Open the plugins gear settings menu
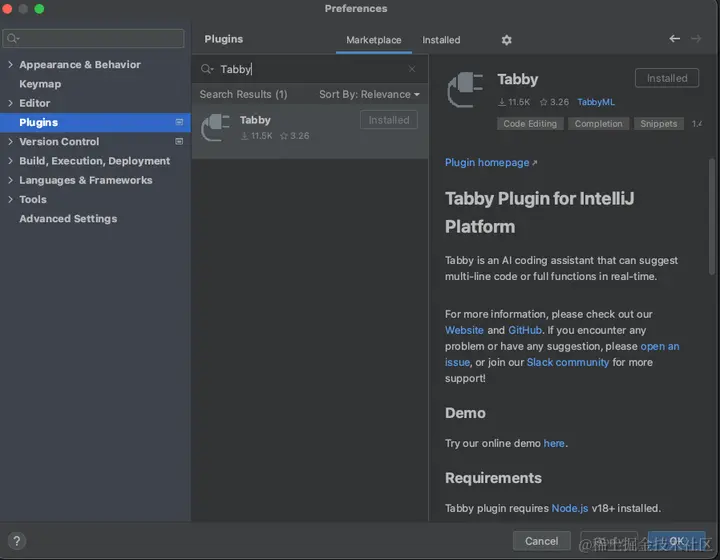The image size is (720, 560). pos(506,40)
